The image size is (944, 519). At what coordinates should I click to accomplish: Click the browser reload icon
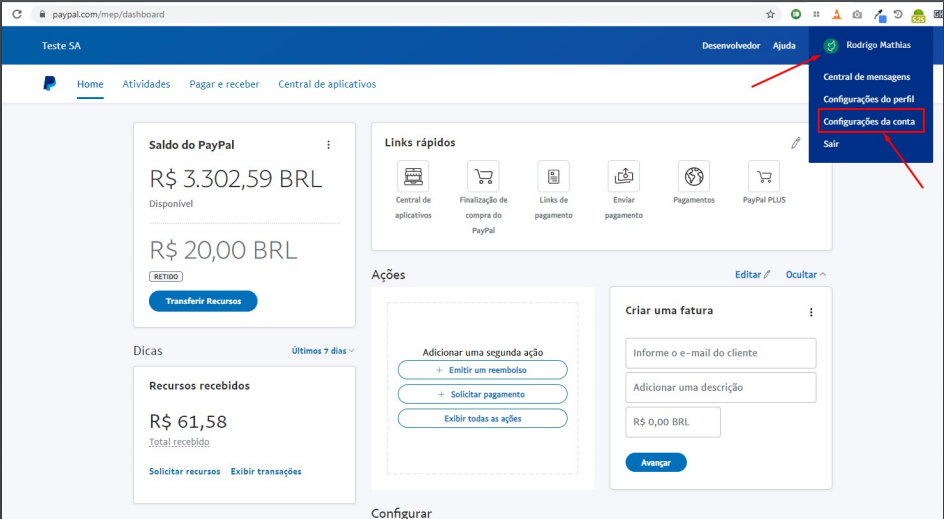(16, 14)
